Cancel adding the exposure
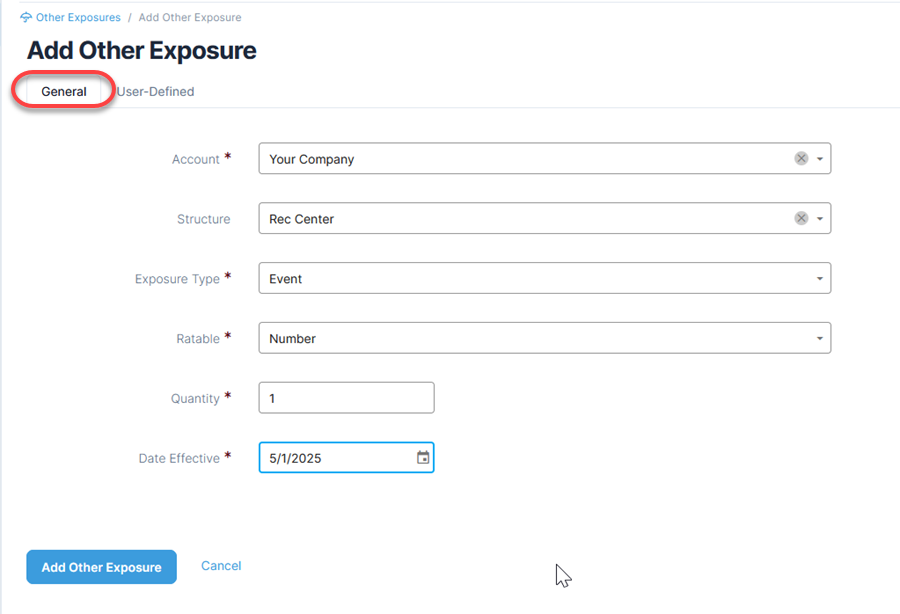Viewport: 900px width, 614px height. [221, 566]
